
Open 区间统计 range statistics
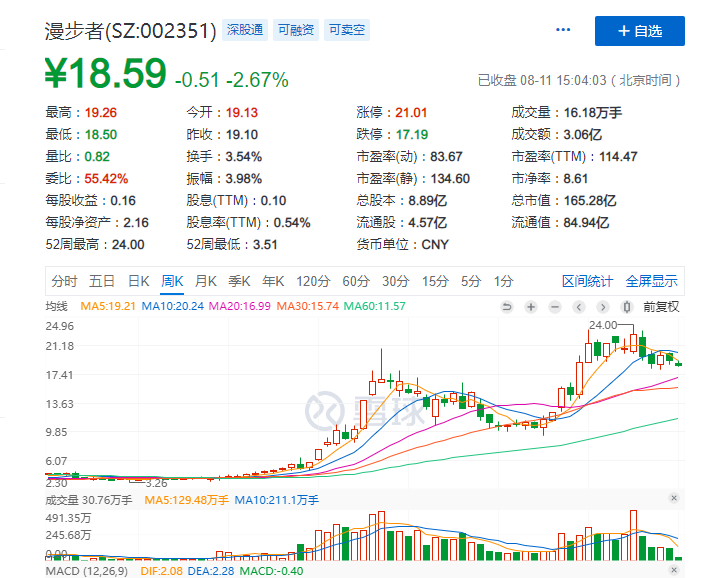click(x=587, y=281)
